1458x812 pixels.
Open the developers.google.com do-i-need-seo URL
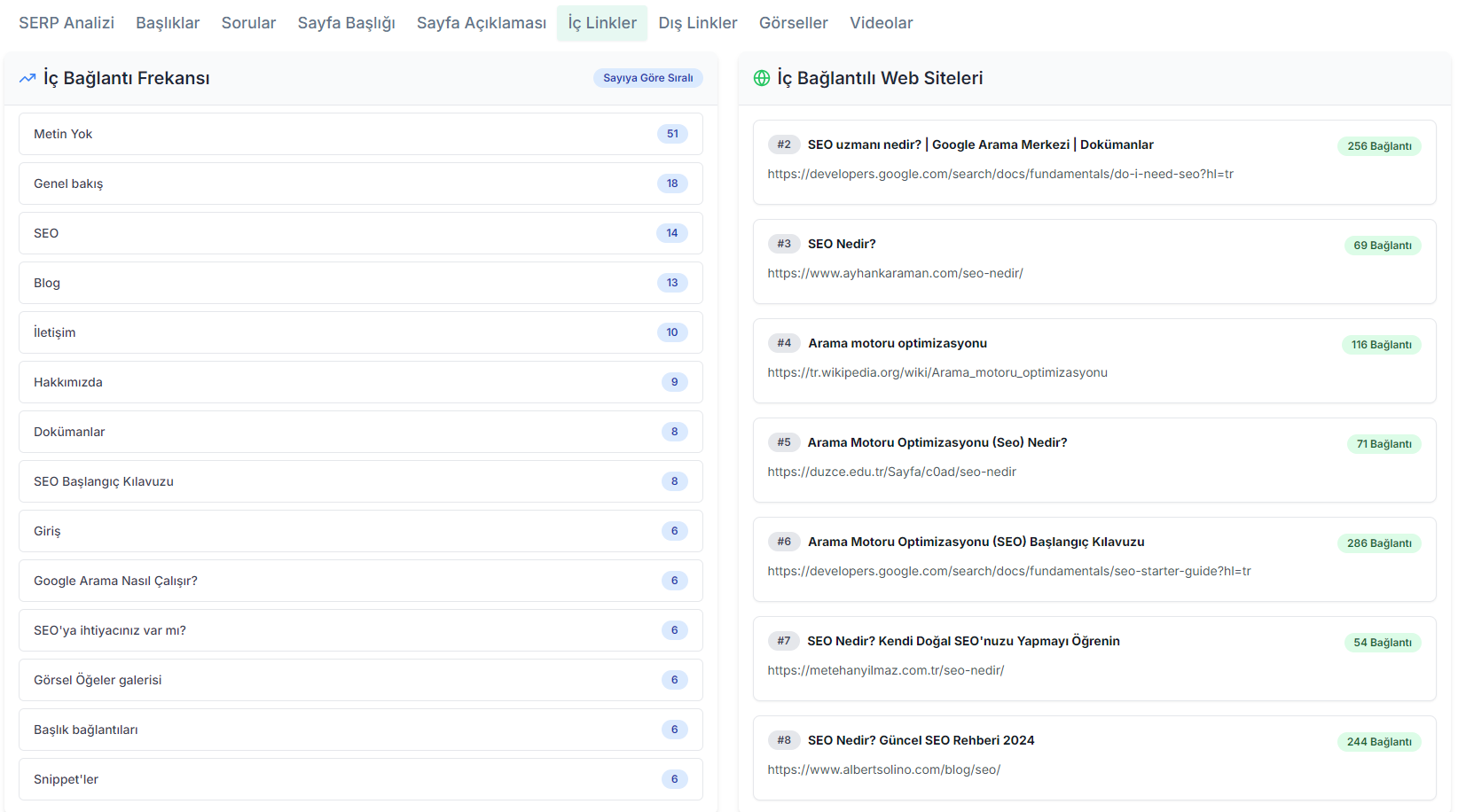point(999,174)
